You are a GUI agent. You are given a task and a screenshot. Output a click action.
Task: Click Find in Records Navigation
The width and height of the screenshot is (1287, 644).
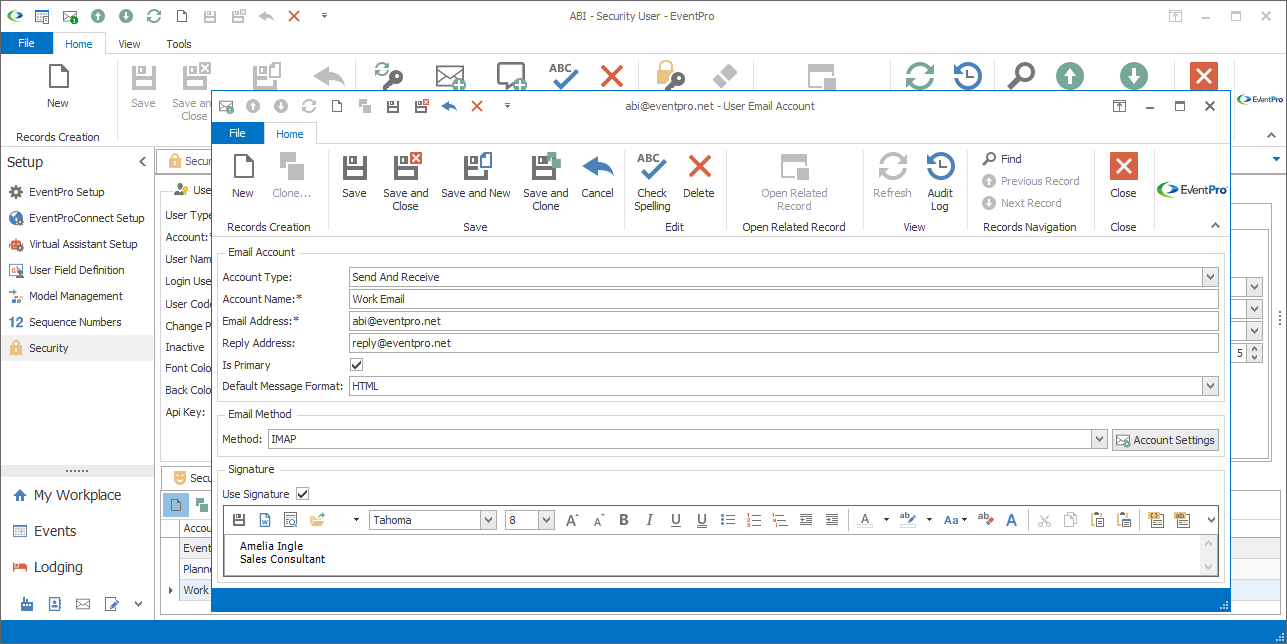[1001, 159]
